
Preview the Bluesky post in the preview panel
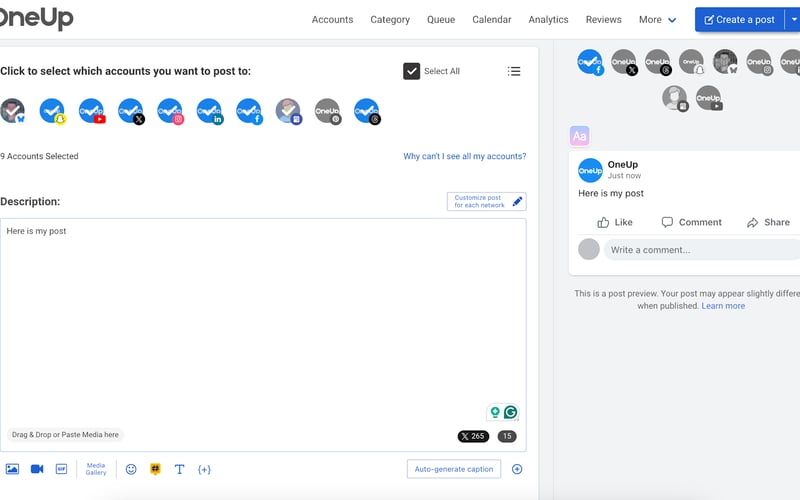pos(725,62)
